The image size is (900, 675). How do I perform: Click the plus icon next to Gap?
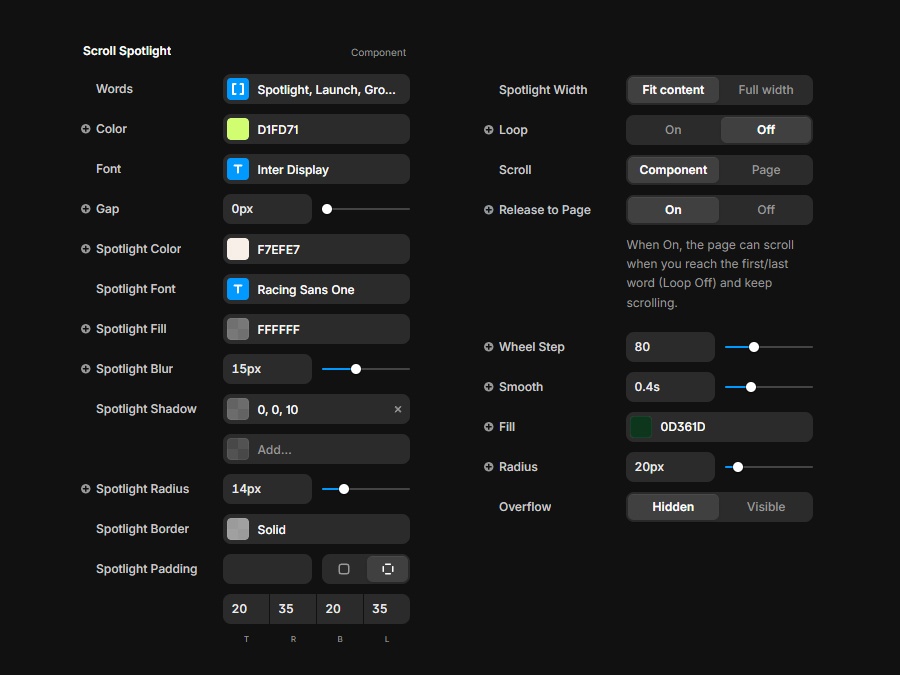(86, 209)
